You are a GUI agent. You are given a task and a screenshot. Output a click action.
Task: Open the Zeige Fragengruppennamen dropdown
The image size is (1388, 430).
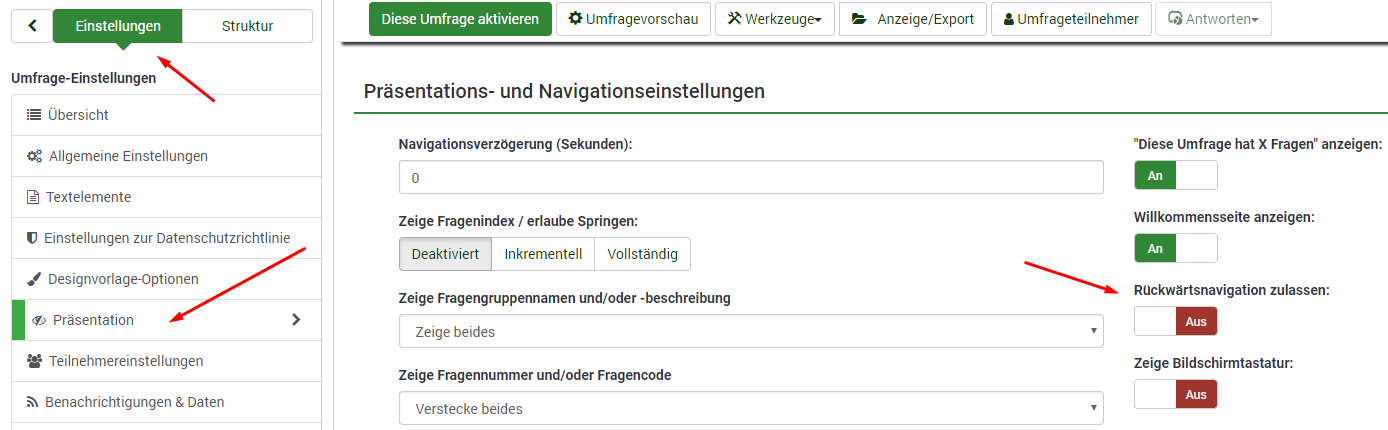[x=750, y=331]
